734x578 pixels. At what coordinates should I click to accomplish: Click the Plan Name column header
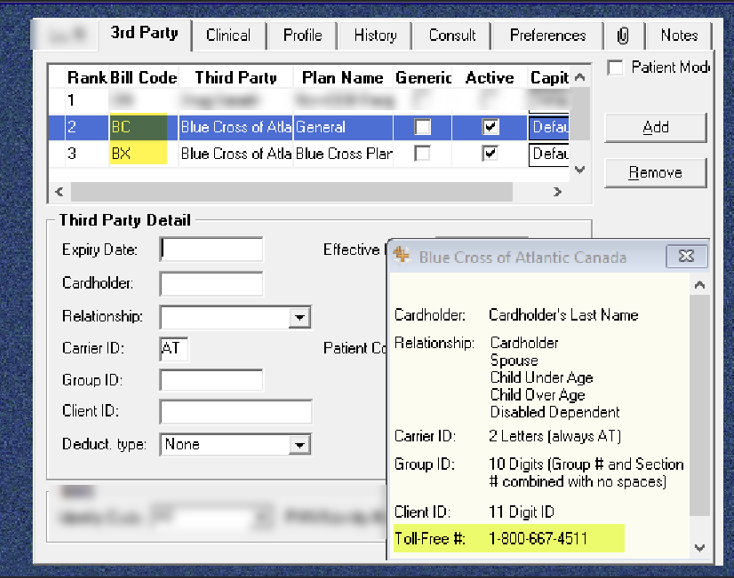[343, 77]
